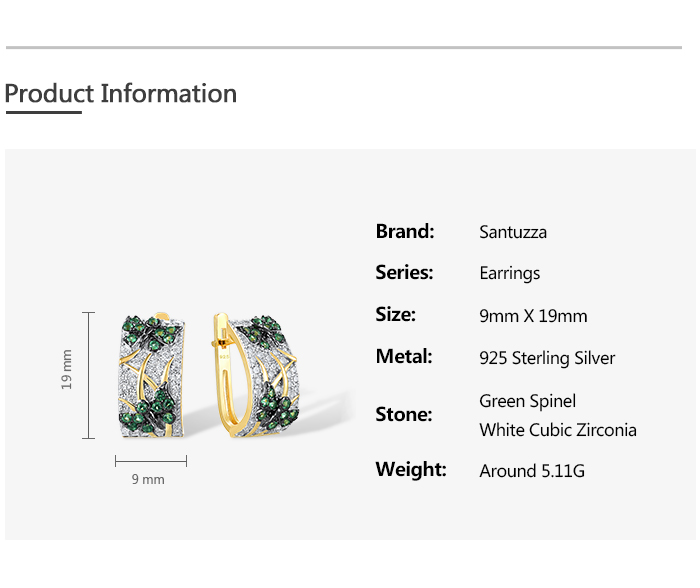Select the Metal: field label
Image resolution: width=700 pixels, height=588 pixels.
coord(404,357)
